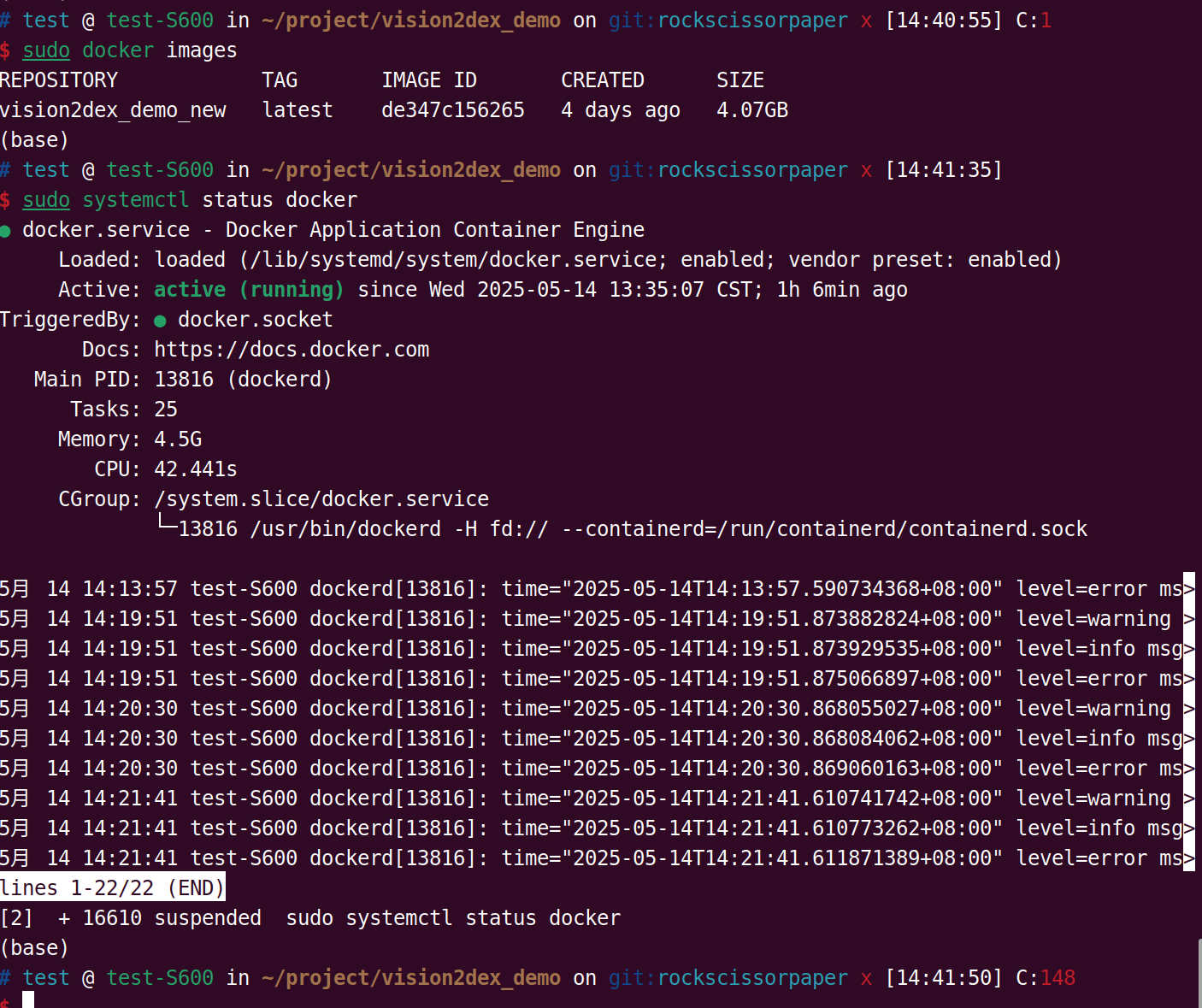
Task: Click the blue # prompt symbol on first line
Action: [x=6, y=20]
